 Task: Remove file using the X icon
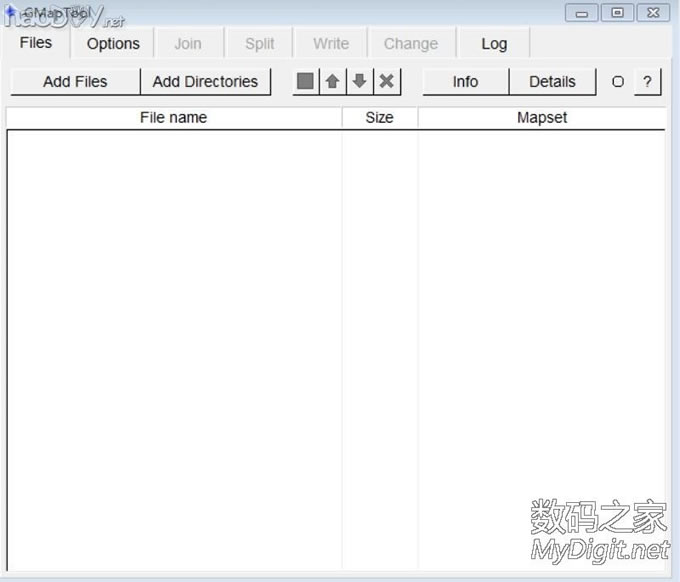coord(387,82)
